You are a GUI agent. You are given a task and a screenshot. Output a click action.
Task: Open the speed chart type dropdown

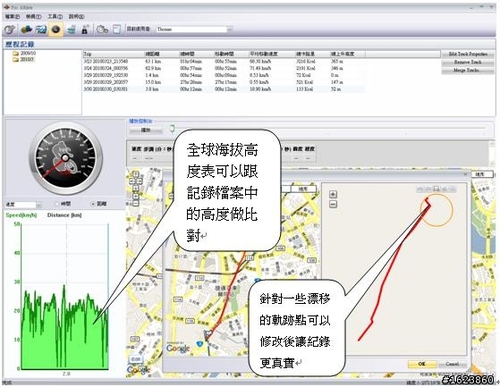pyautogui.click(x=23, y=204)
